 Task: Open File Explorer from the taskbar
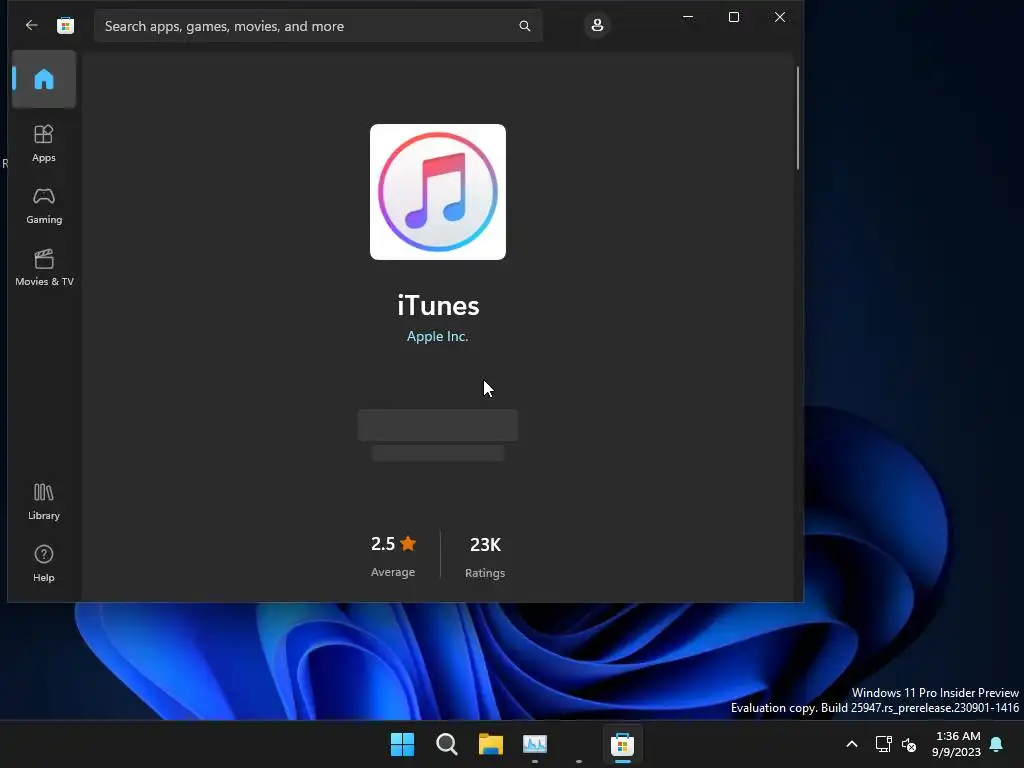pos(490,744)
